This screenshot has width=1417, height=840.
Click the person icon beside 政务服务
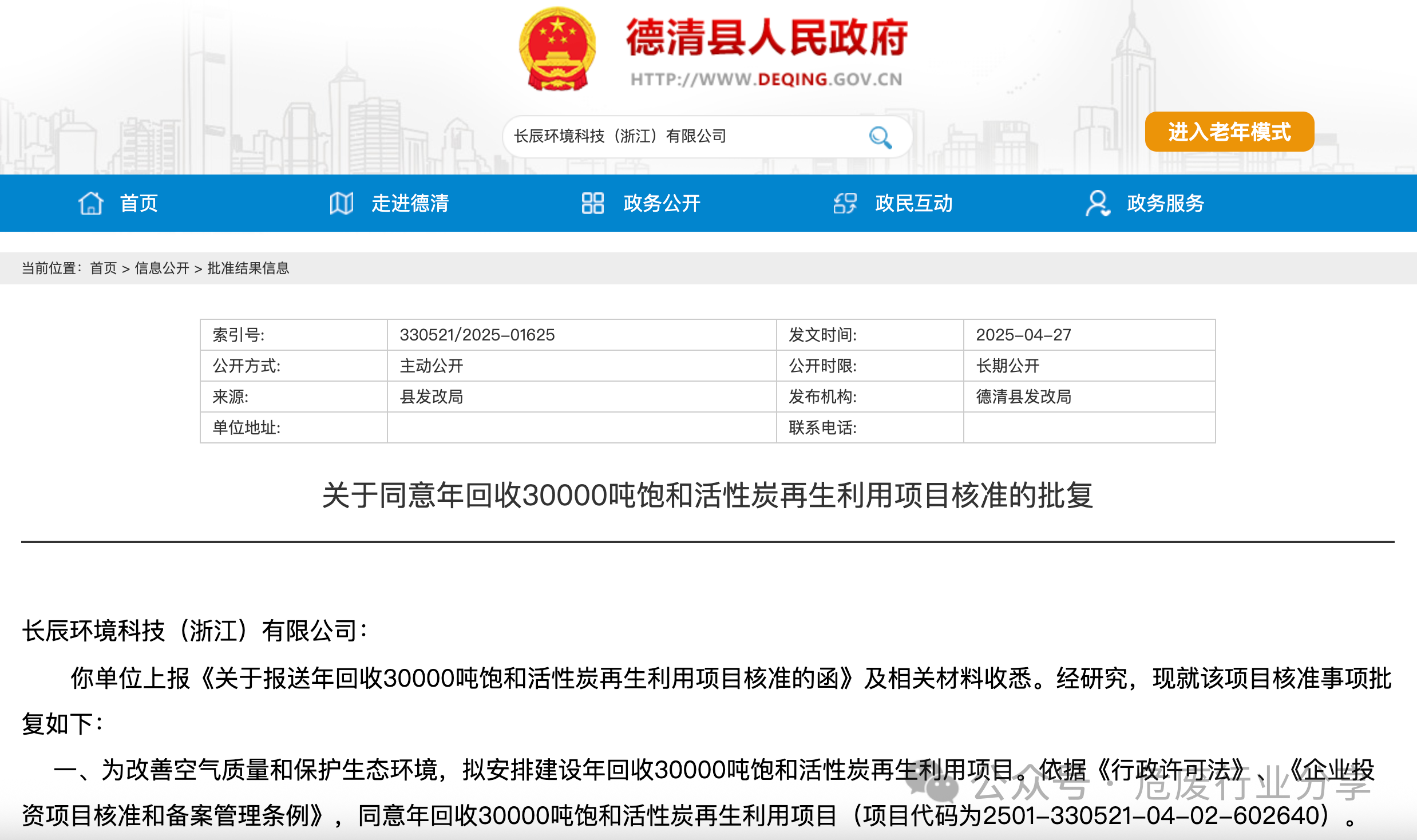point(1097,203)
